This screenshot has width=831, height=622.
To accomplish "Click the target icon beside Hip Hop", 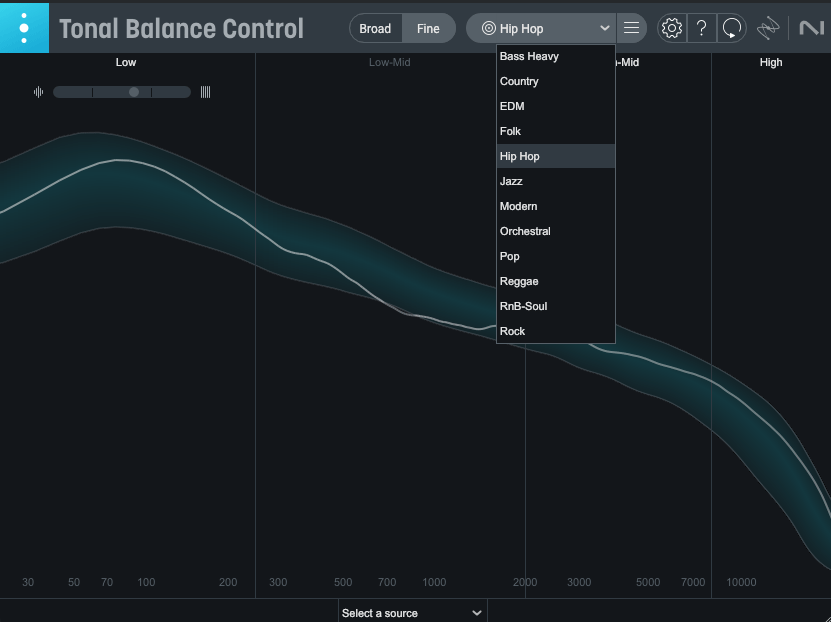I will point(488,28).
